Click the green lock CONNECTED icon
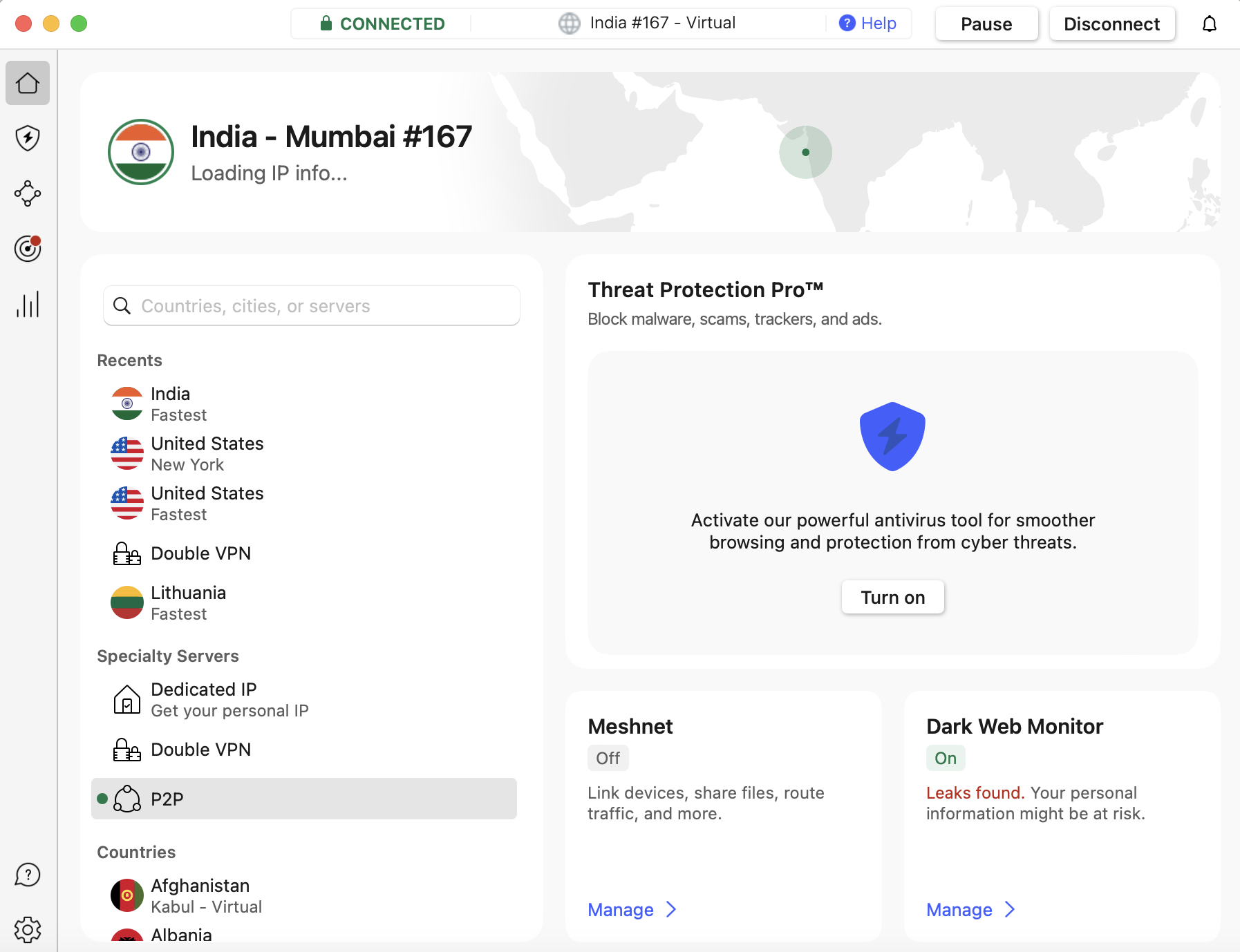Image resolution: width=1240 pixels, height=952 pixels. [x=326, y=23]
